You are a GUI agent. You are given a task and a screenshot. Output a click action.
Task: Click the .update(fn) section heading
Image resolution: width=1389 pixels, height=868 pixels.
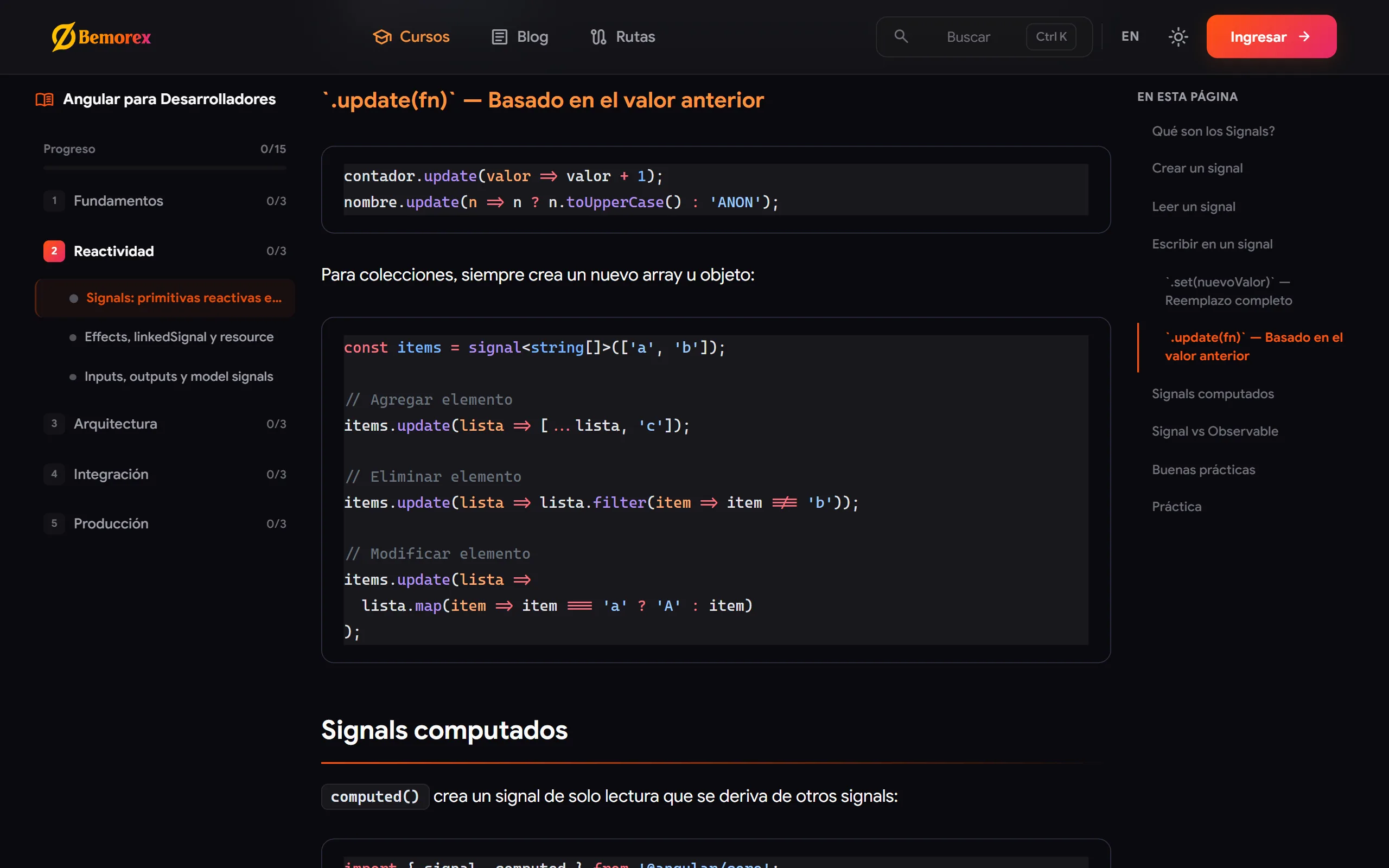(x=543, y=100)
